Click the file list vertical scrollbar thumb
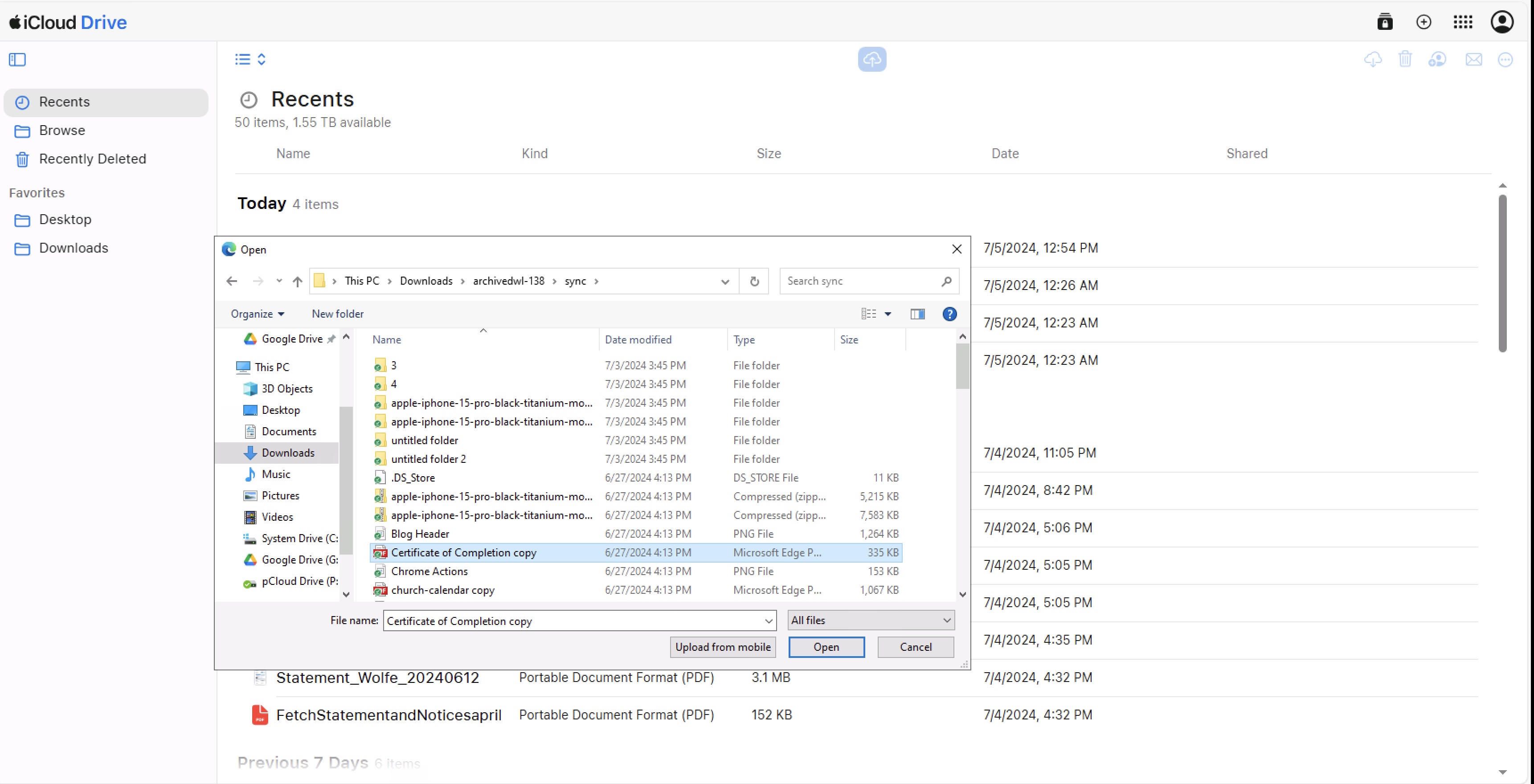1534x784 pixels. 962,366
